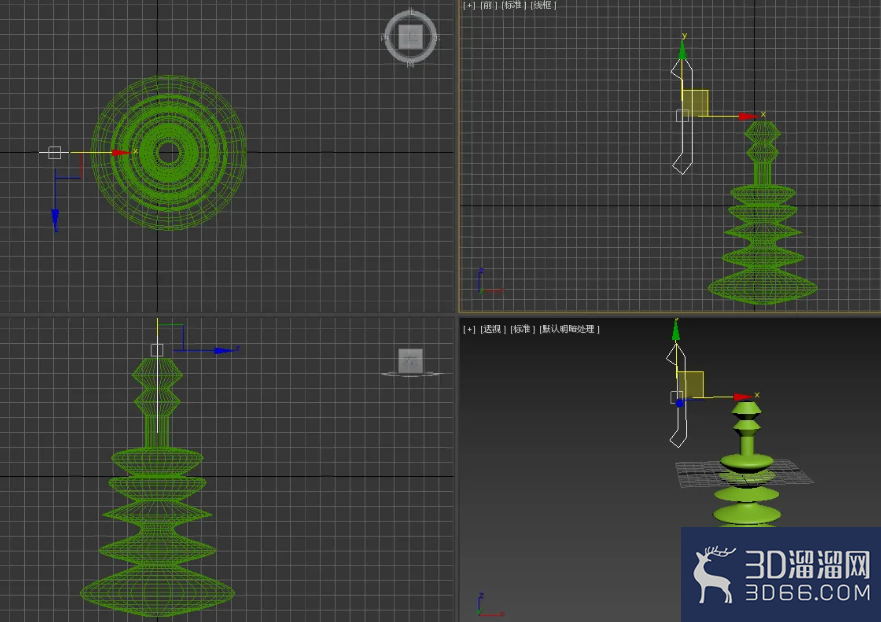881x622 pixels.
Task: Click the green Y axis arrow in perspective viewport
Action: pyautogui.click(x=676, y=331)
